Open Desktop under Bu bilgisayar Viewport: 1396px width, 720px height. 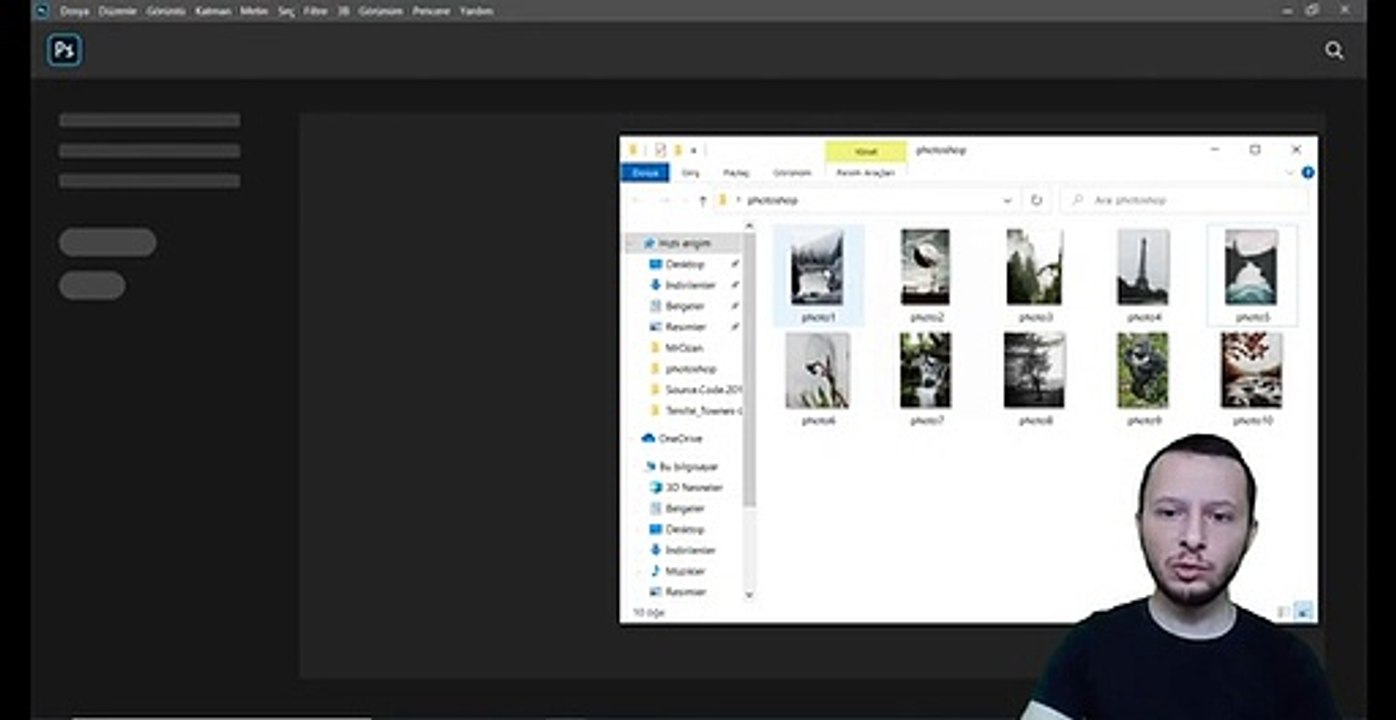click(685, 529)
